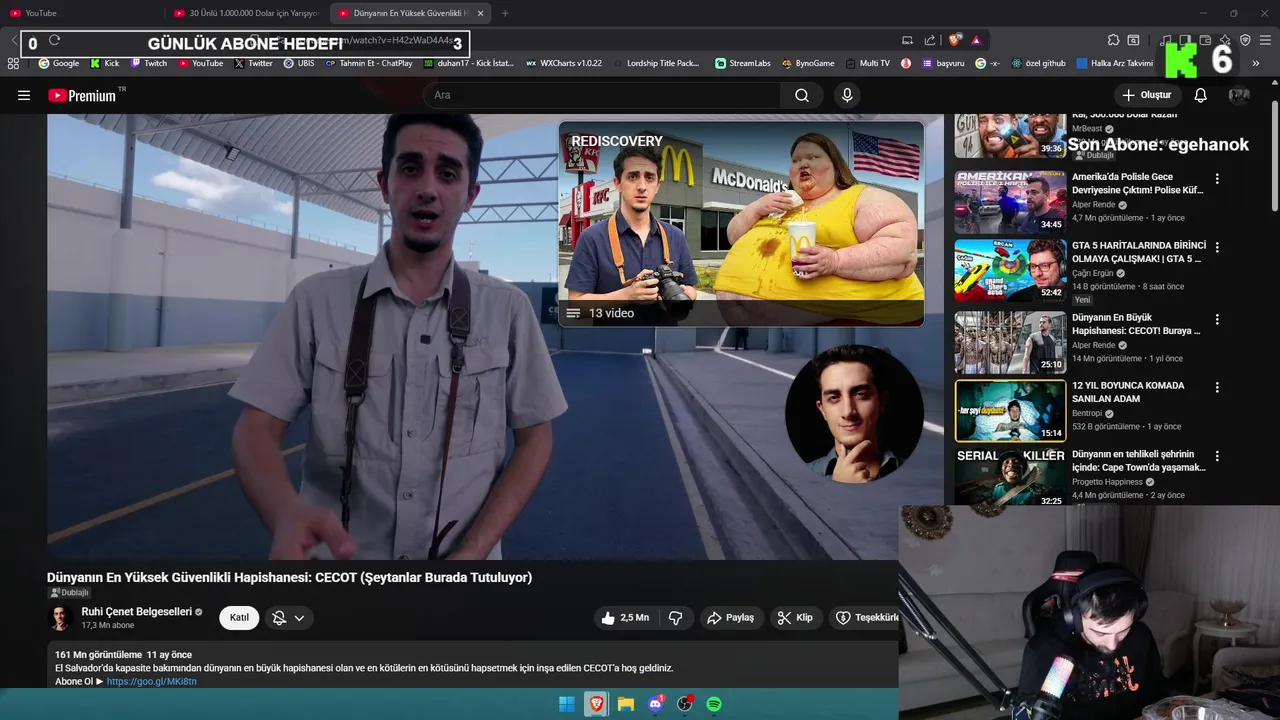Open Amerika'da Polisle Gece video thumbnail
The height and width of the screenshot is (720, 1280).
click(1010, 201)
